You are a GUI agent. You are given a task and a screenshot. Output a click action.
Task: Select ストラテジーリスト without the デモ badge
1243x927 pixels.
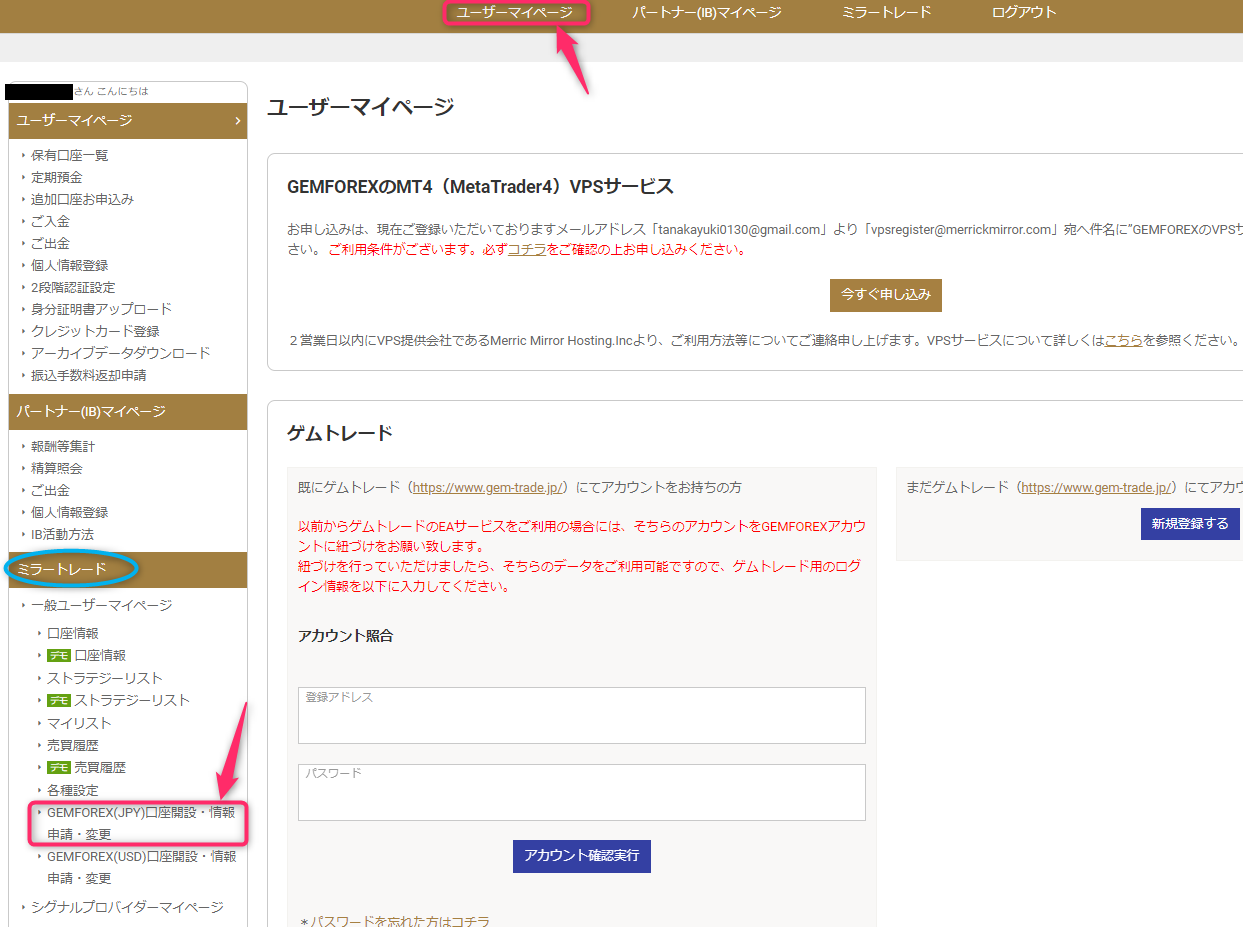(105, 678)
